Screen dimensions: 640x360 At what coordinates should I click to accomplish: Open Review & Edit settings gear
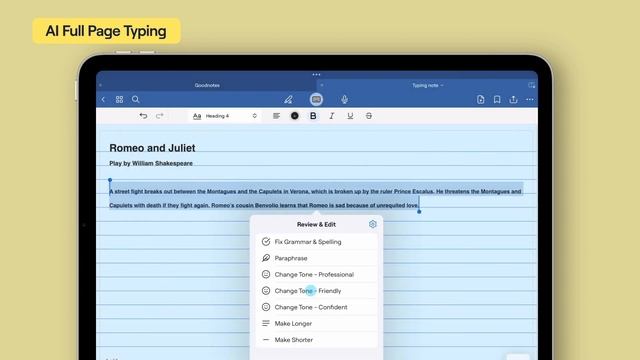click(x=372, y=224)
